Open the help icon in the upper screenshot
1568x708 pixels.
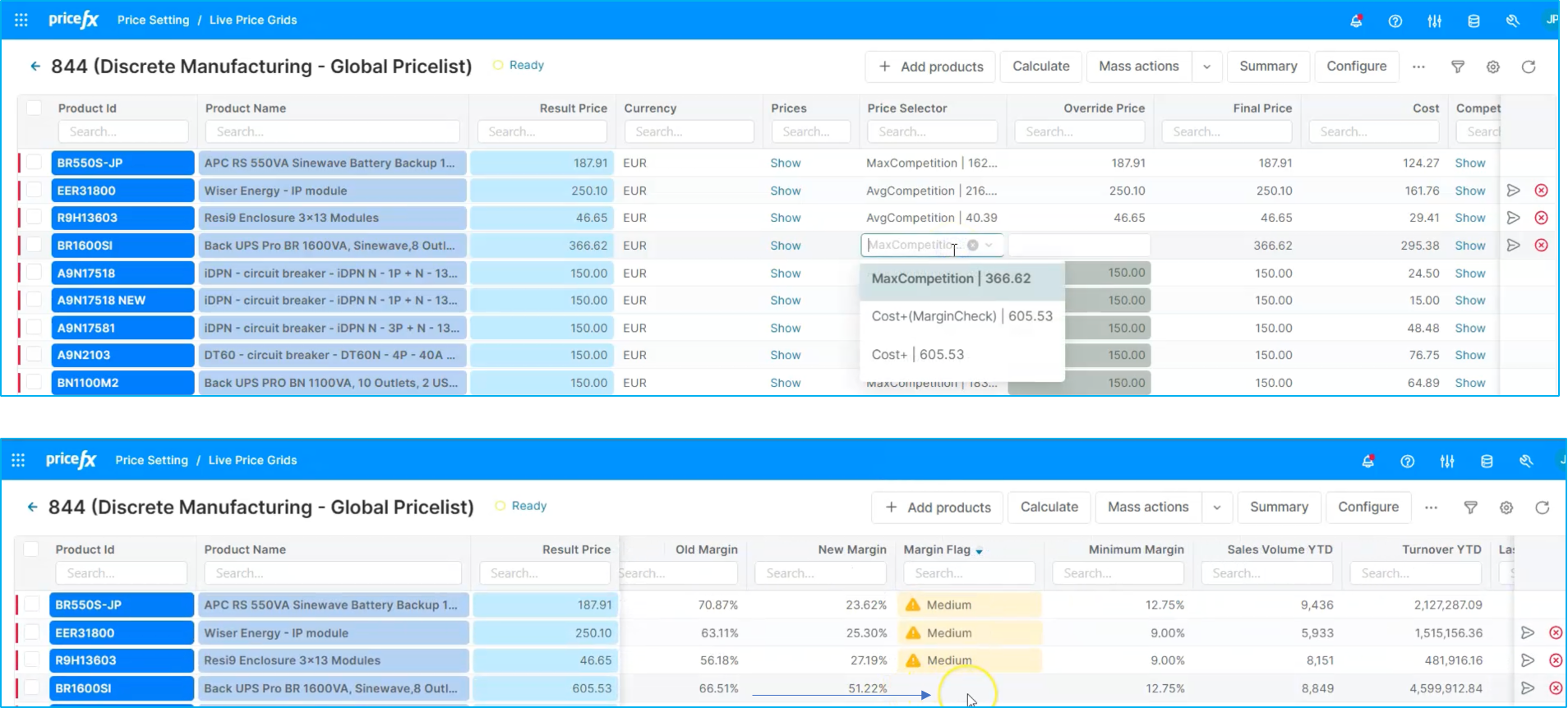[x=1395, y=21]
